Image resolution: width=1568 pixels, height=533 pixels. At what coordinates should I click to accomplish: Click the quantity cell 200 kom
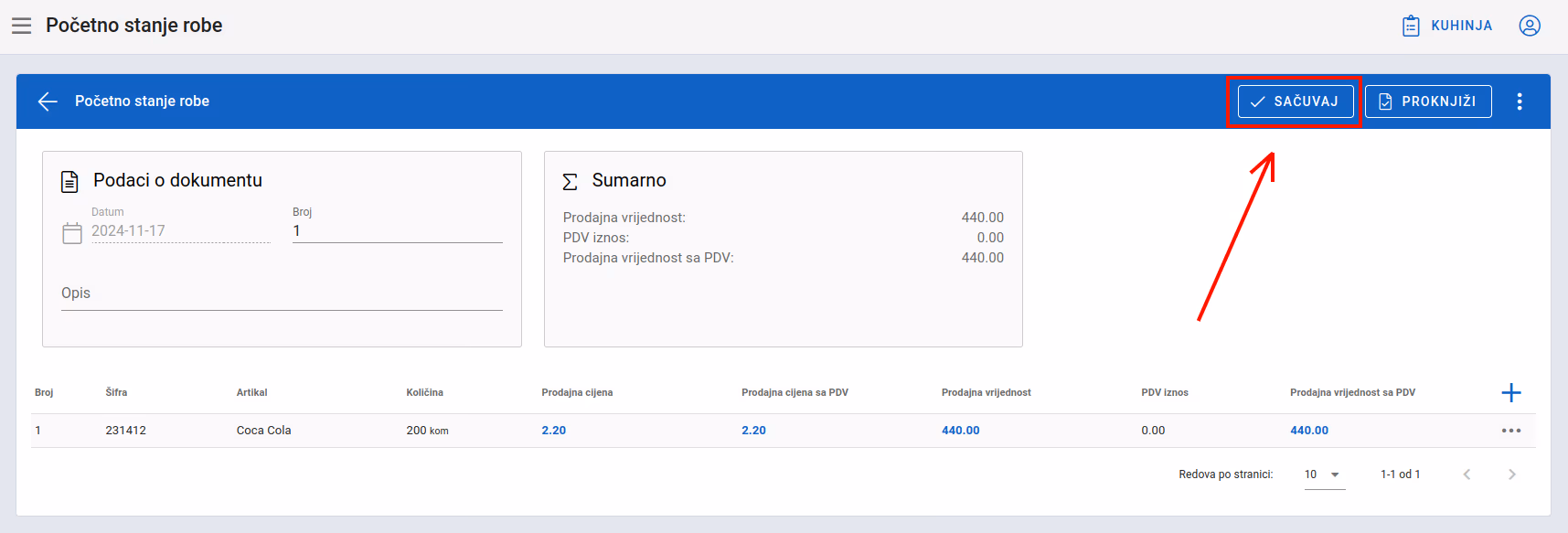point(427,431)
